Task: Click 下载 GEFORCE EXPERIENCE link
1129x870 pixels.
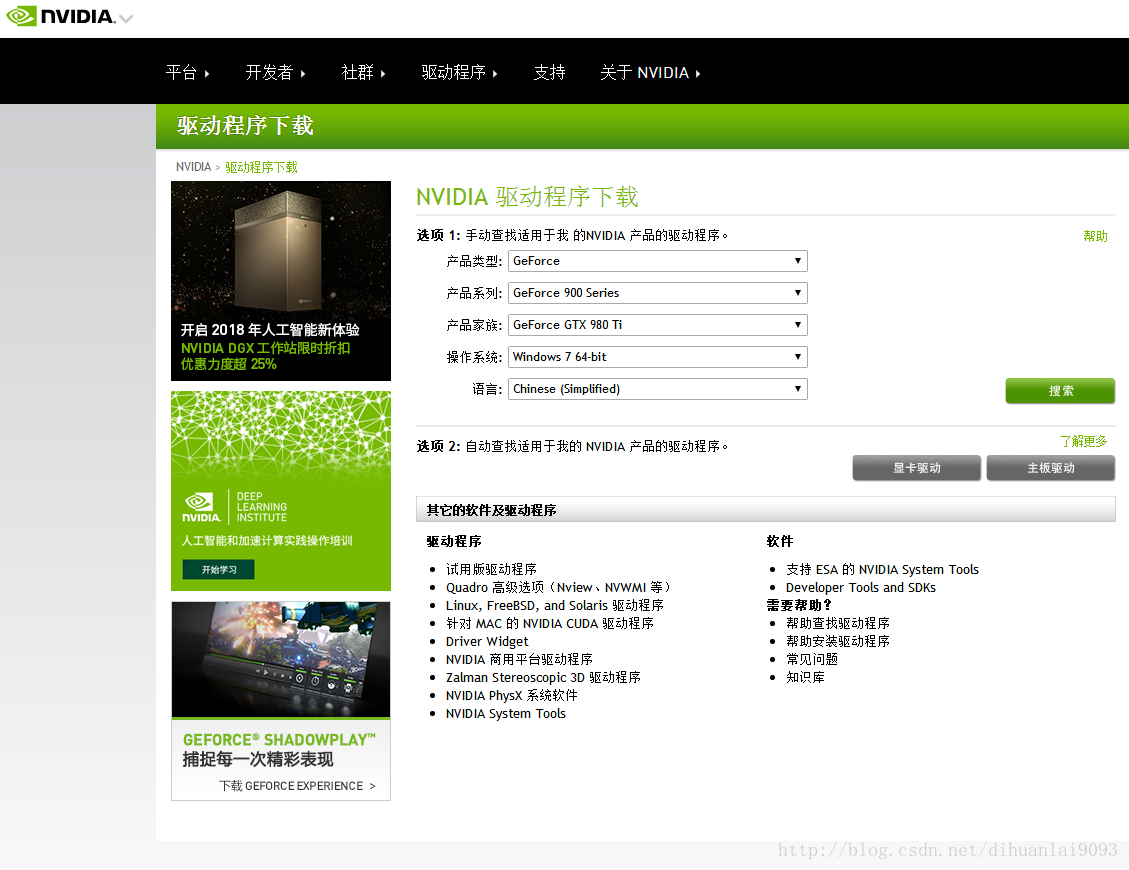Action: pos(297,786)
